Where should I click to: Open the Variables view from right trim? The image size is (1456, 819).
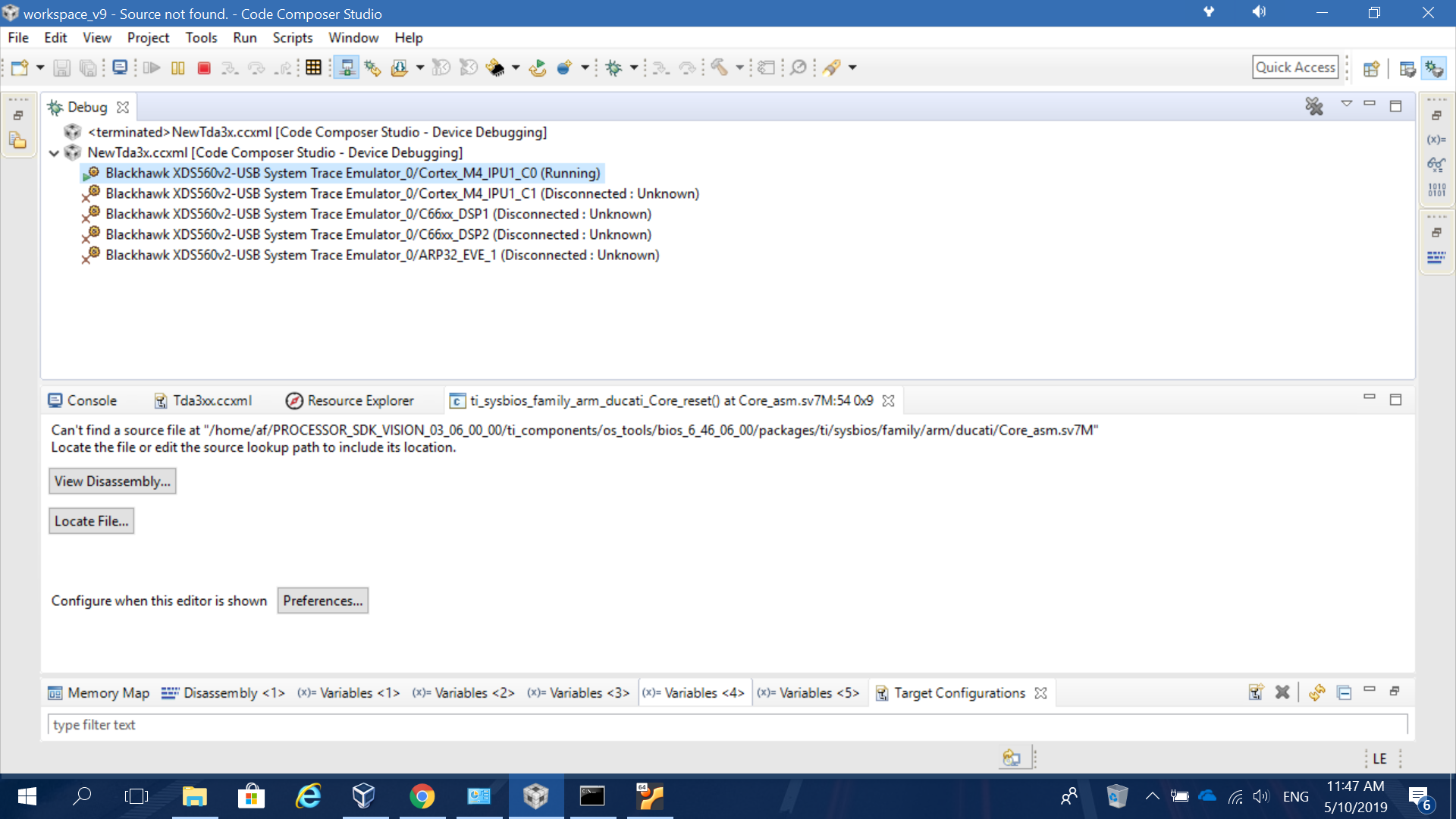[x=1436, y=140]
